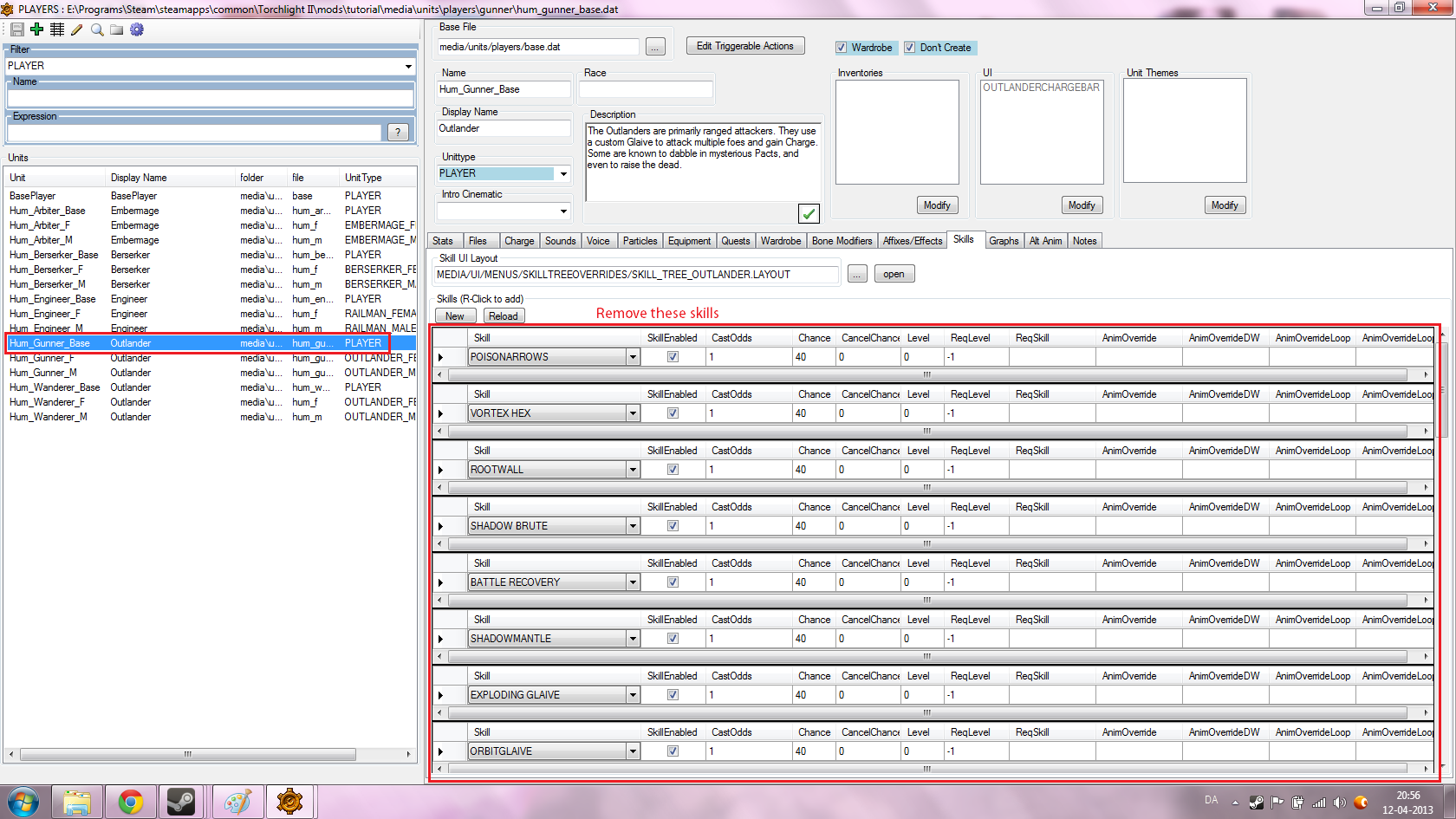This screenshot has height=819, width=1456.
Task: Open the Windows Start menu
Action: (x=23, y=802)
